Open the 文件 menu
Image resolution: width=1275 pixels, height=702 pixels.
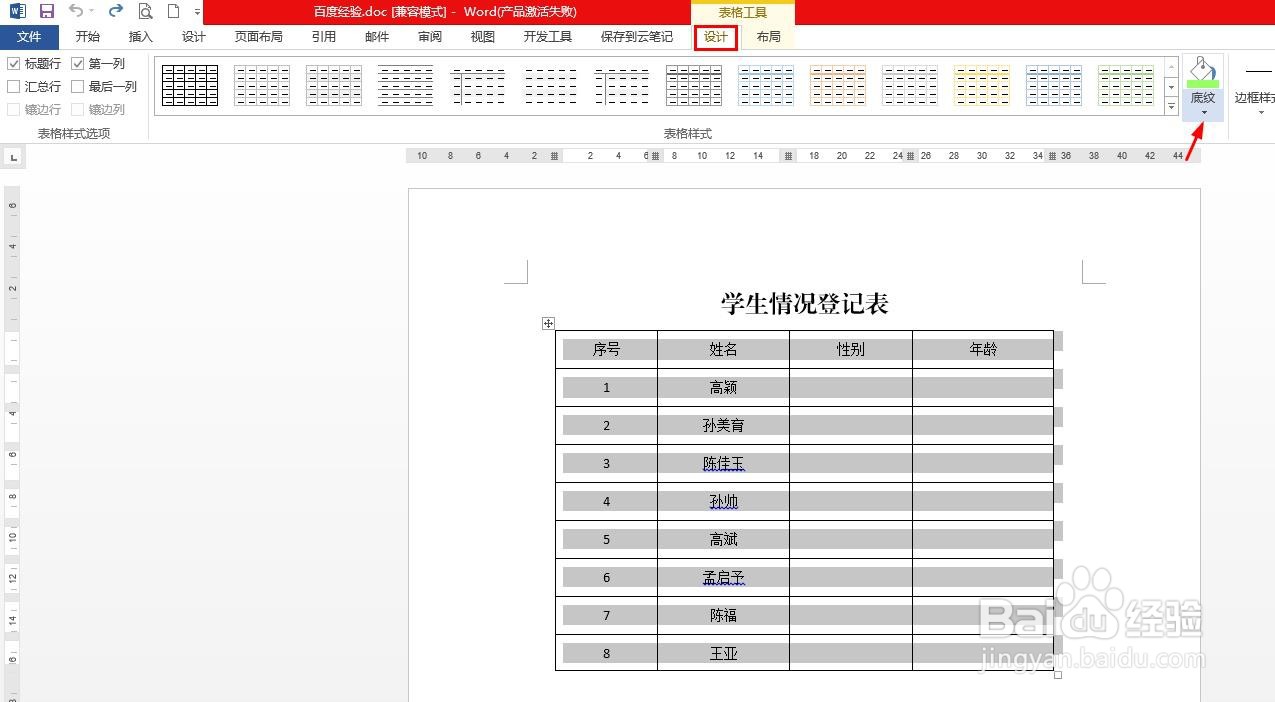(30, 36)
